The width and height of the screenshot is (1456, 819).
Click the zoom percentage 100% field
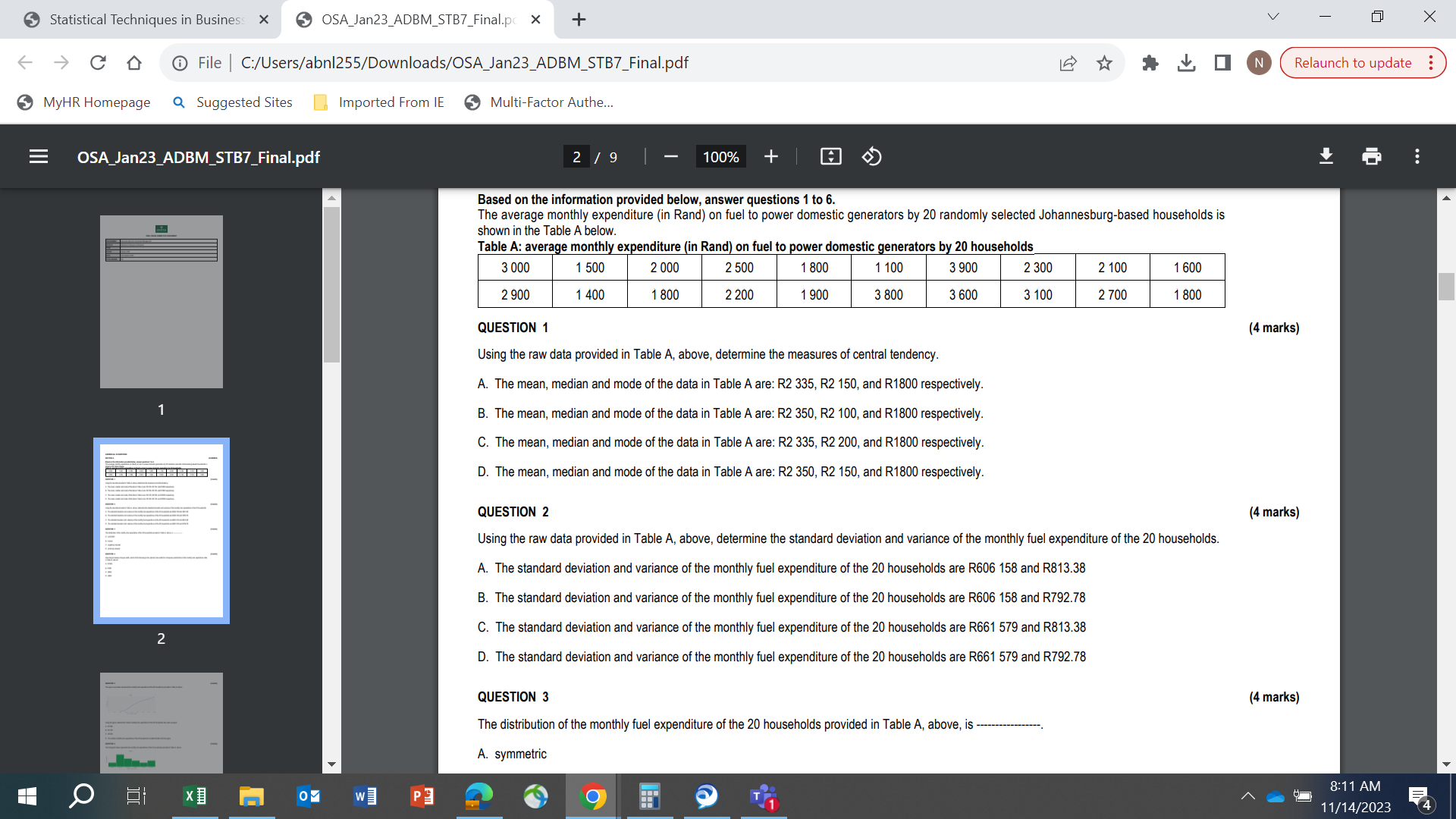pos(720,157)
